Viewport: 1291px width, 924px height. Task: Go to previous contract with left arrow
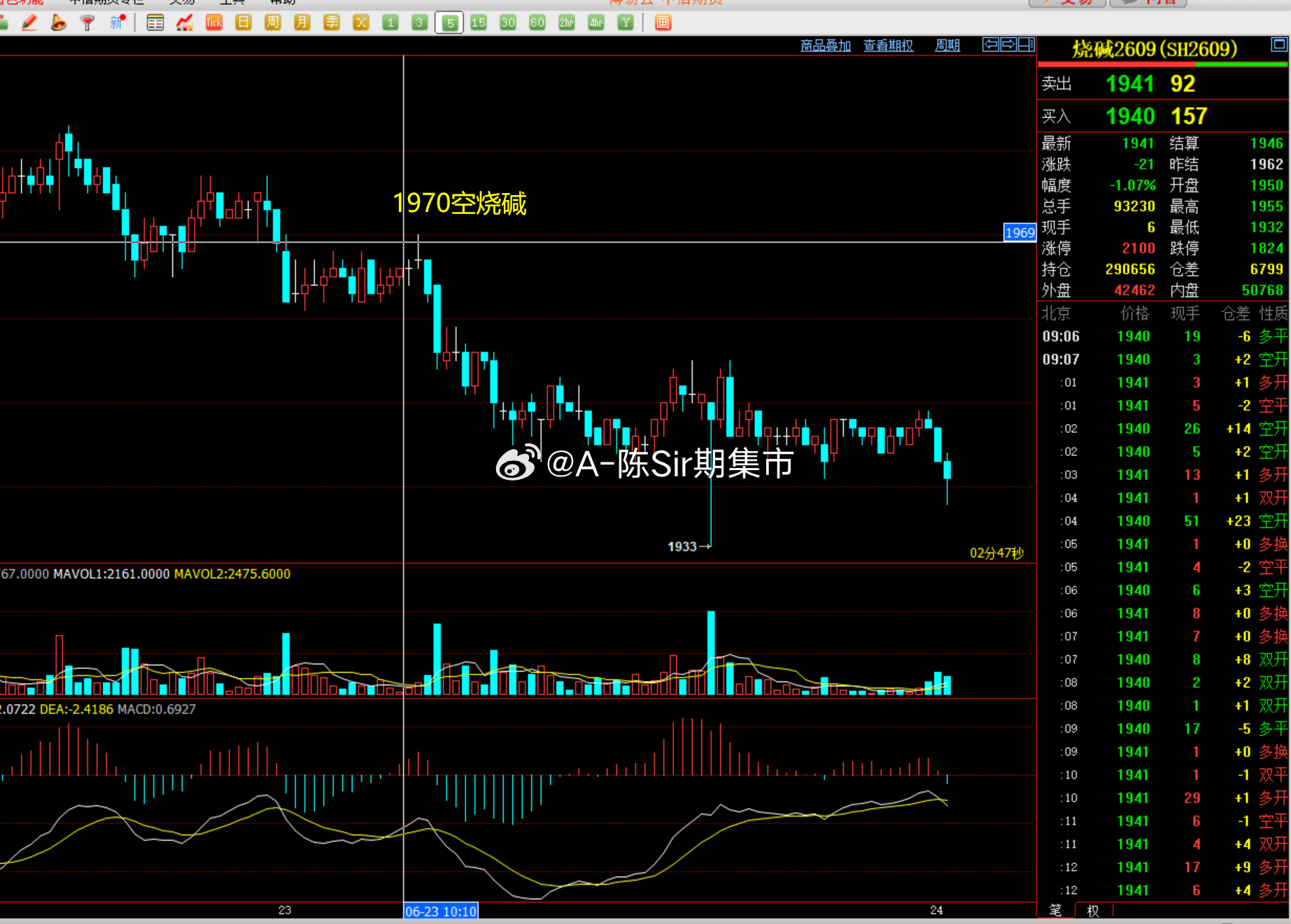coord(991,45)
